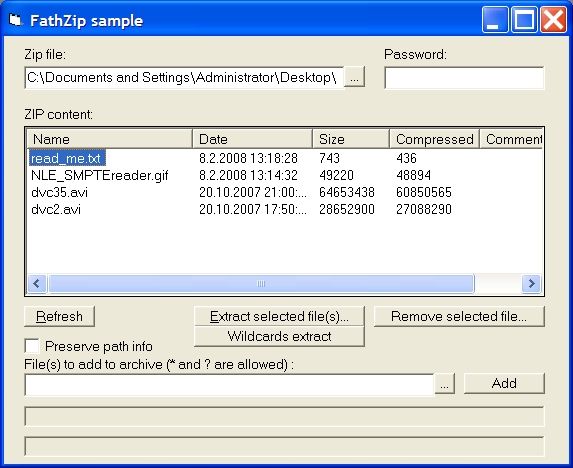Sort list by Name column header
This screenshot has height=468, width=573.
click(110, 139)
